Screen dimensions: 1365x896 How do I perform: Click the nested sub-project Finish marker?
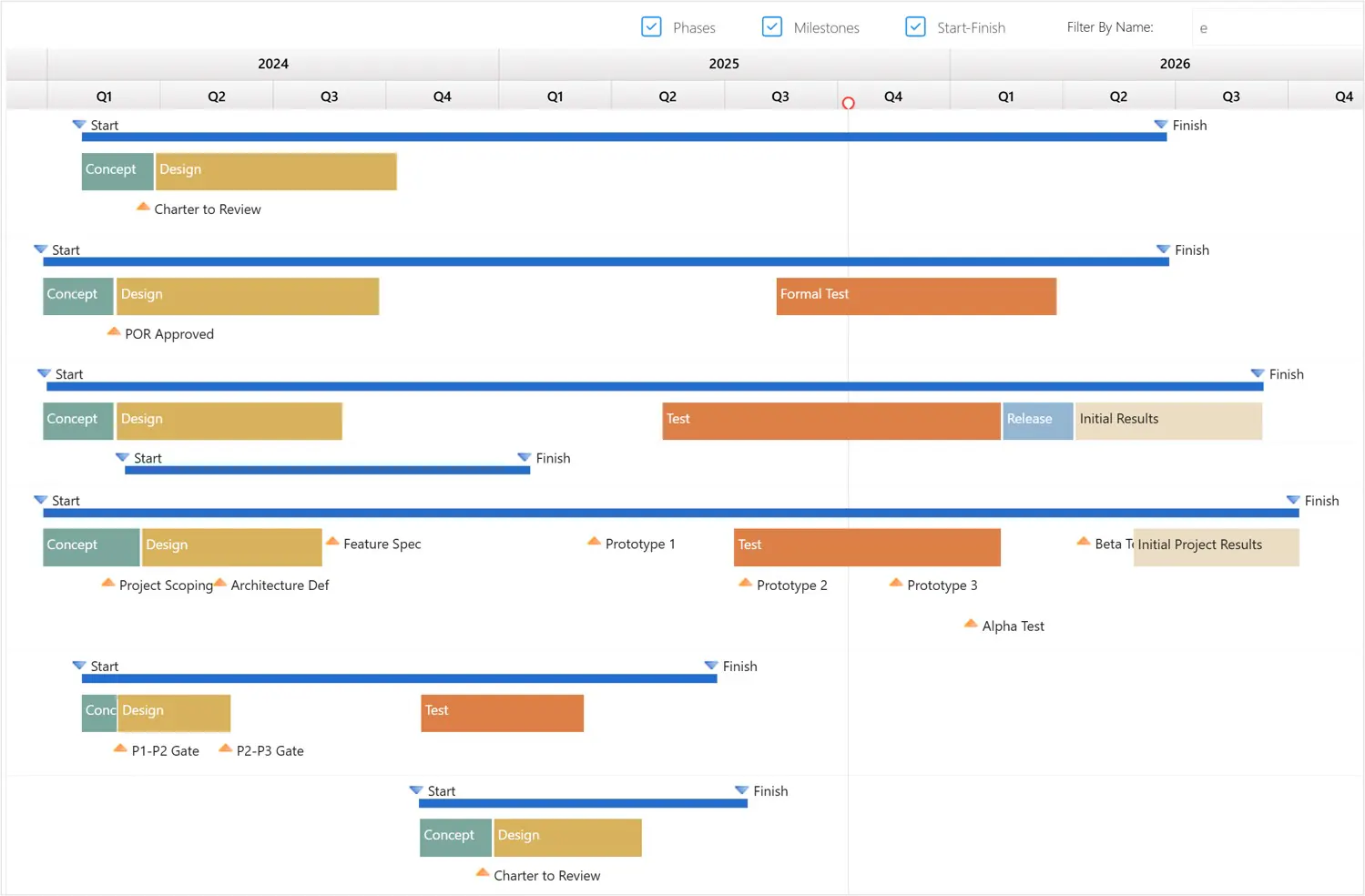525,457
